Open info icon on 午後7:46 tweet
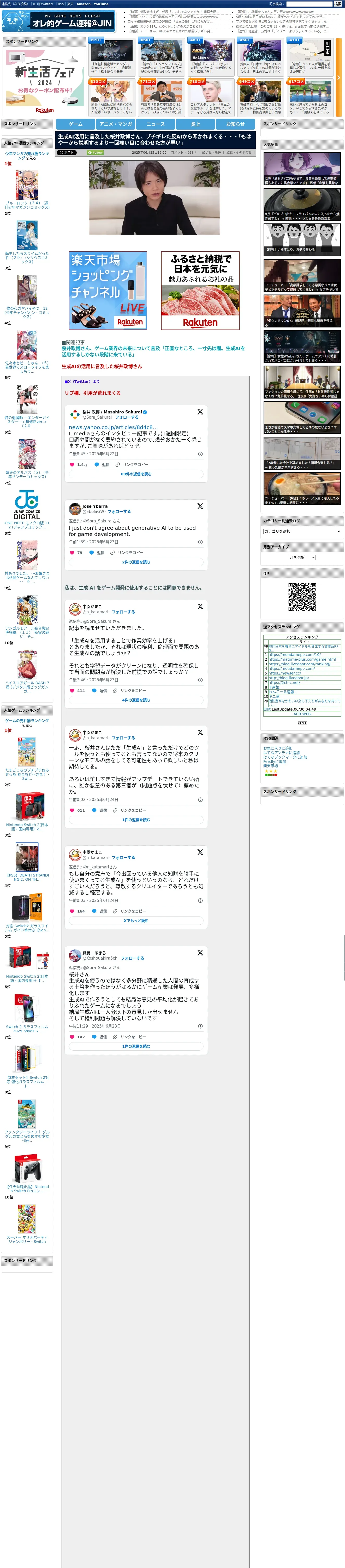This screenshot has height=1568, width=345. tap(200, 680)
